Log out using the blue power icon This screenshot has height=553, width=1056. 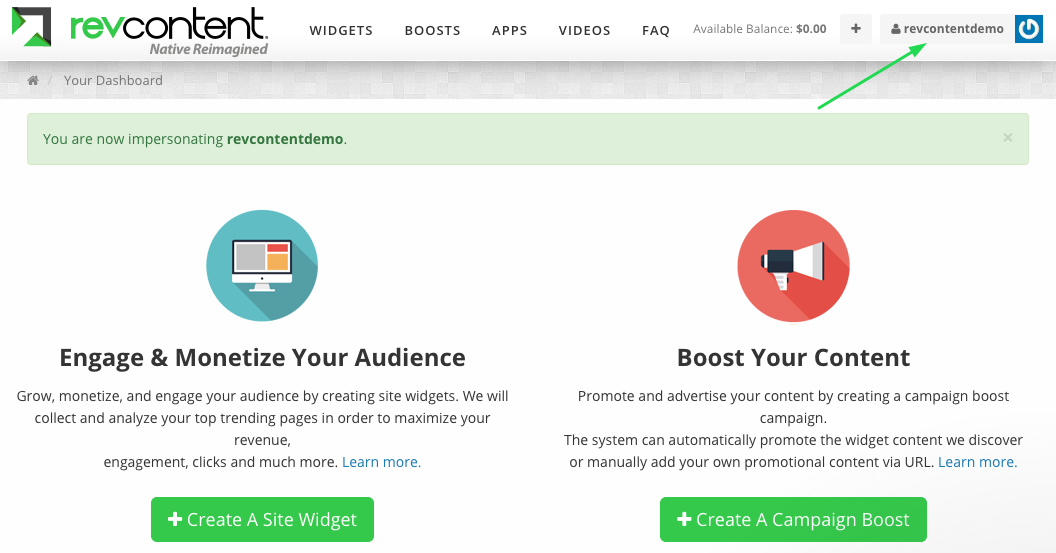click(x=1028, y=29)
